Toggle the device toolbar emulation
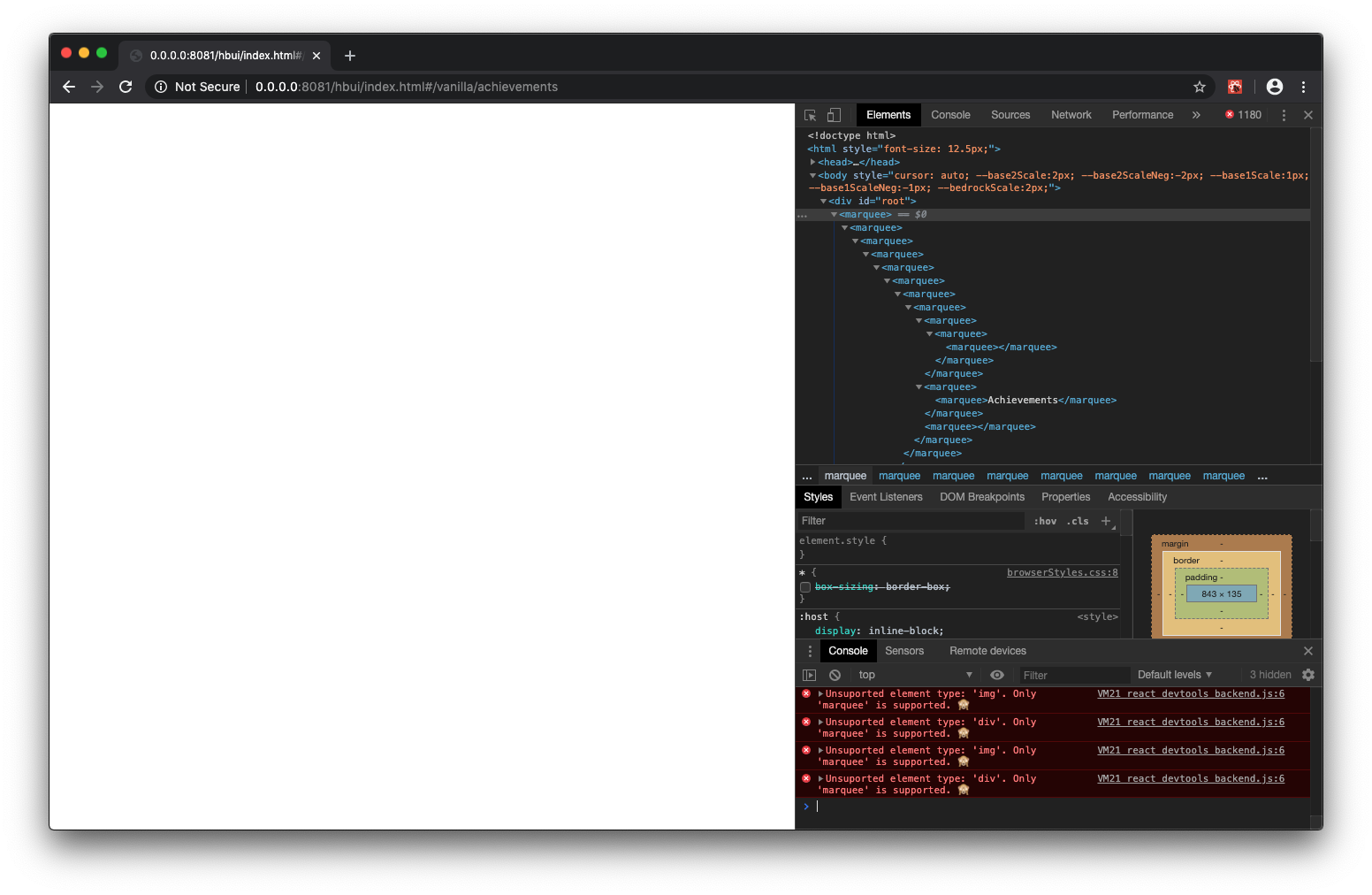The image size is (1372, 895). pyautogui.click(x=834, y=115)
